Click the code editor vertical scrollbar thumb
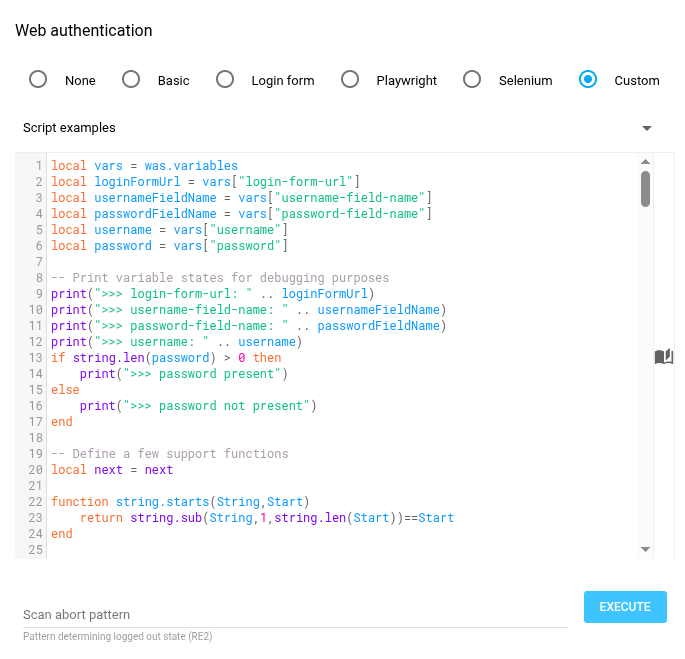The image size is (685, 659). pos(645,188)
